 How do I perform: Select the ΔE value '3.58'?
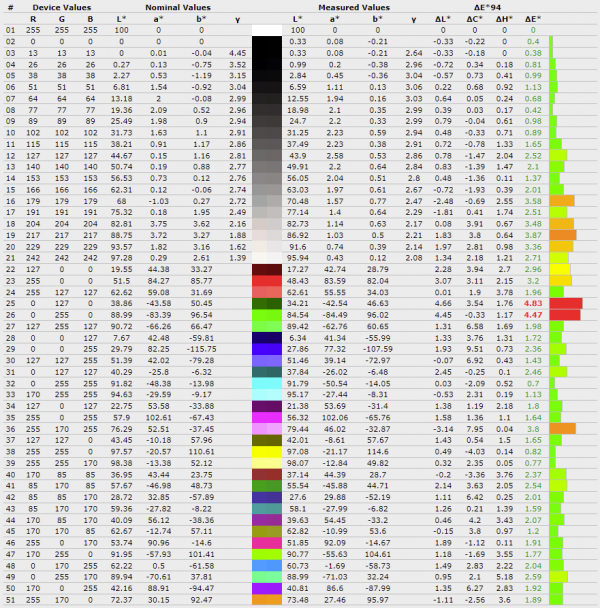click(x=533, y=201)
